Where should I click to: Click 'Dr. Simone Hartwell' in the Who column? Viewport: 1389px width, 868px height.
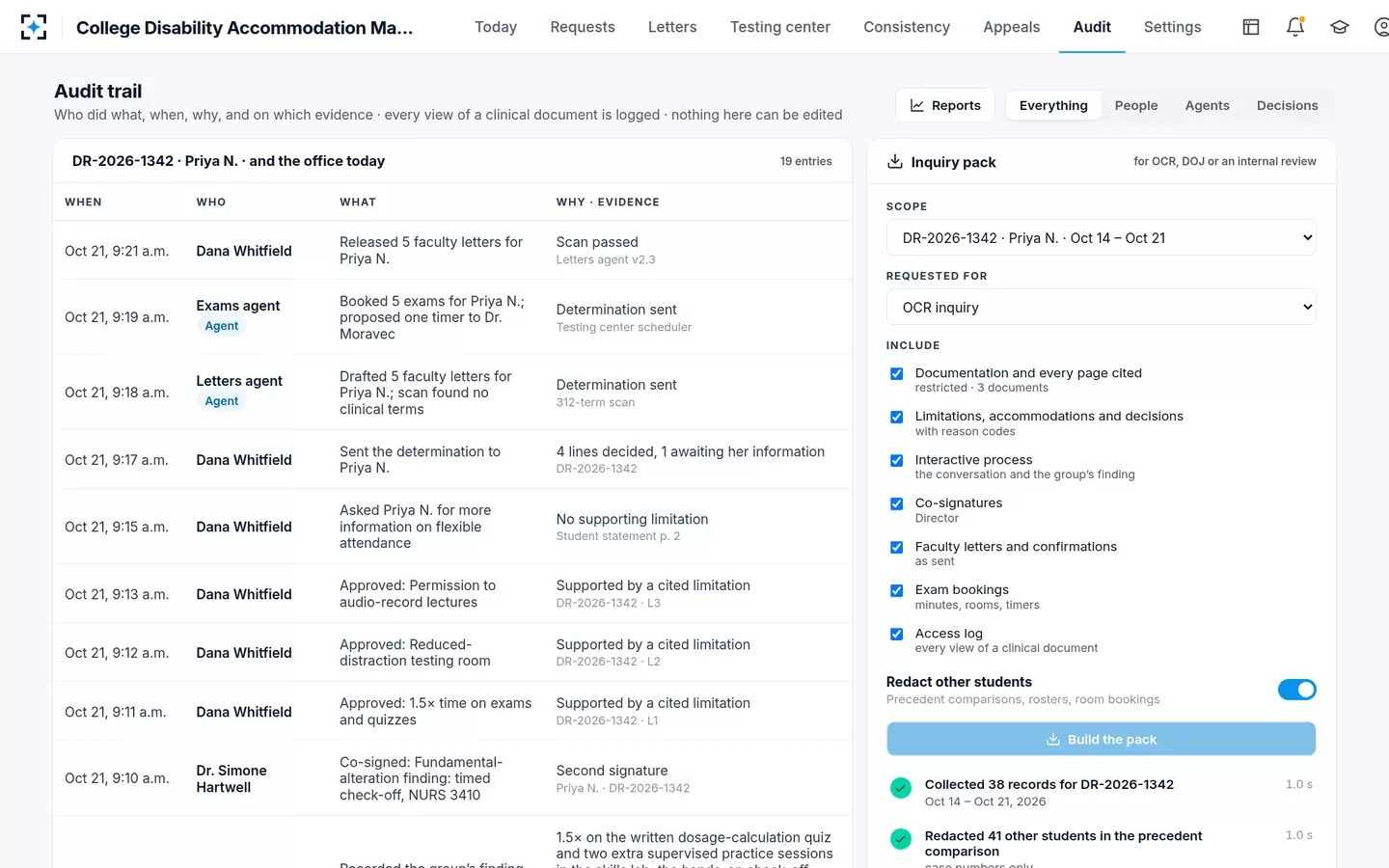(x=231, y=779)
